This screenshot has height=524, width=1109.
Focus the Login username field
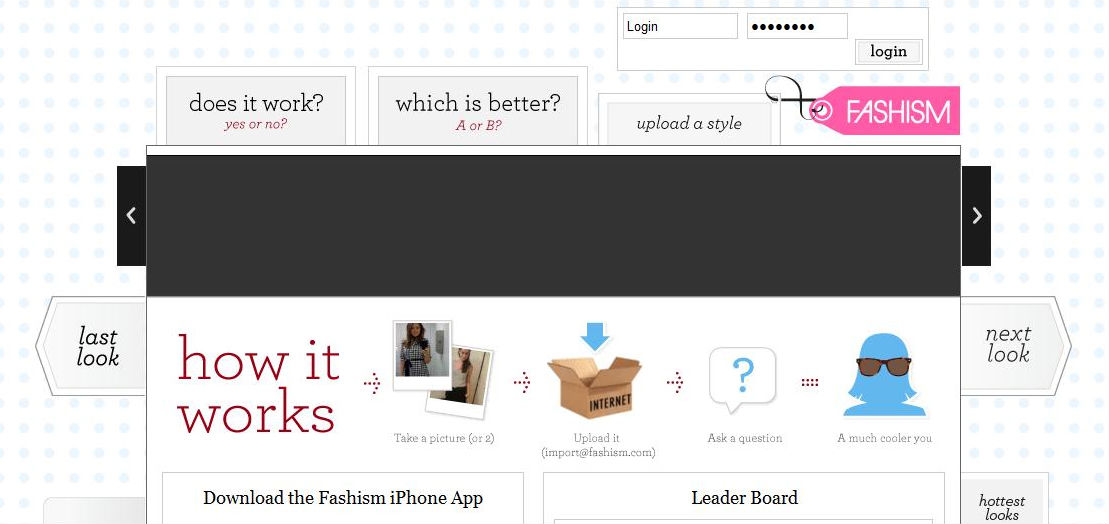tap(680, 26)
